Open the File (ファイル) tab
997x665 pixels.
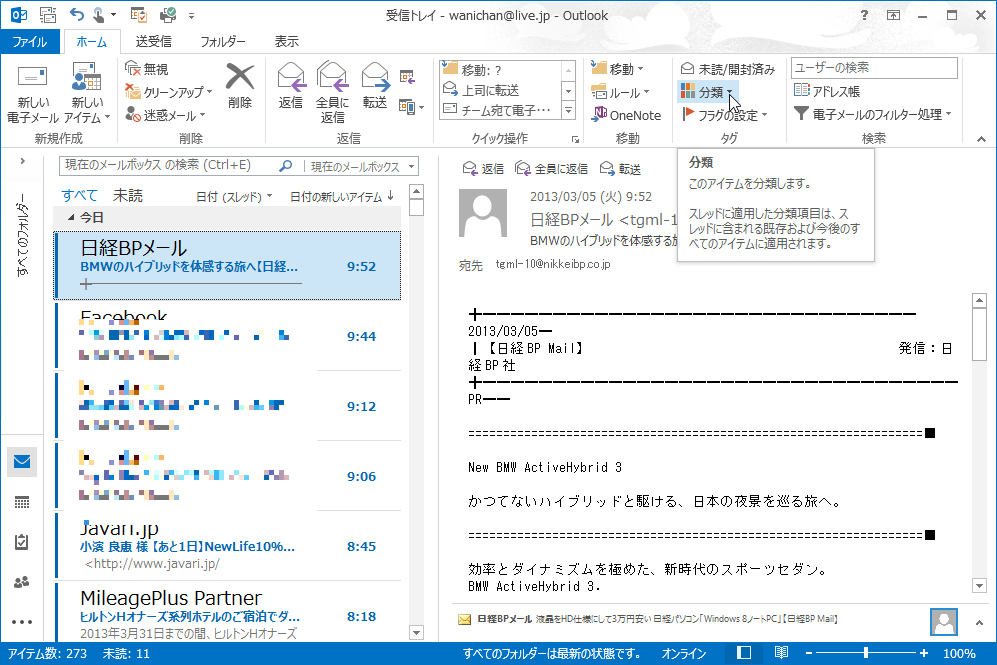(30, 41)
